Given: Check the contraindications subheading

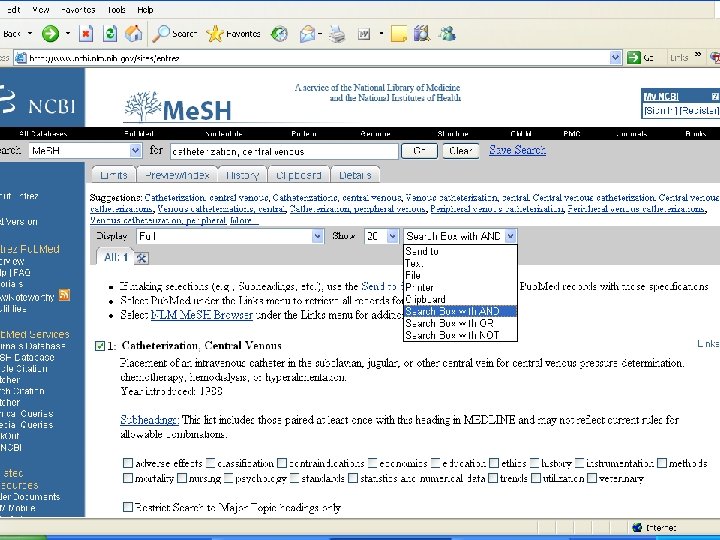Looking at the screenshot, I should coord(282,463).
